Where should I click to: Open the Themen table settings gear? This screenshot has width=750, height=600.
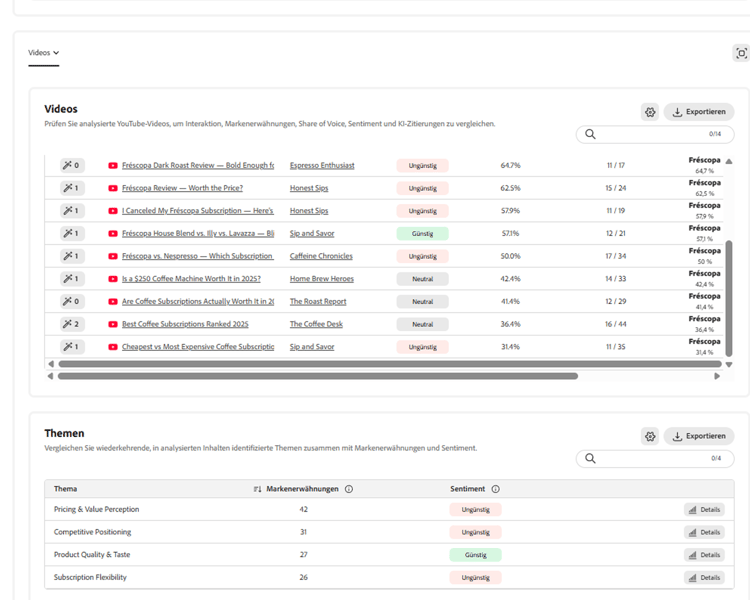point(650,436)
